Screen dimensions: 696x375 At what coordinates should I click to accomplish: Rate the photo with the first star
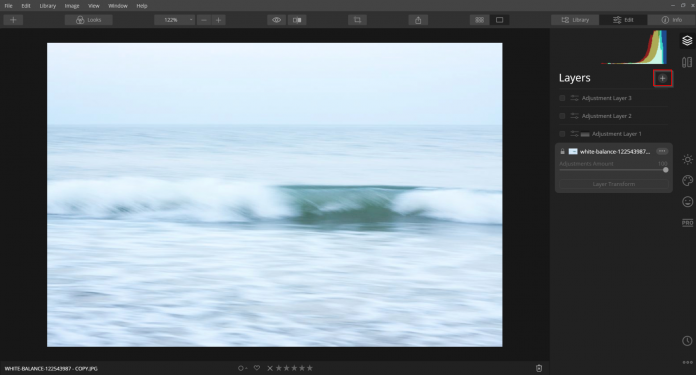pyautogui.click(x=279, y=368)
